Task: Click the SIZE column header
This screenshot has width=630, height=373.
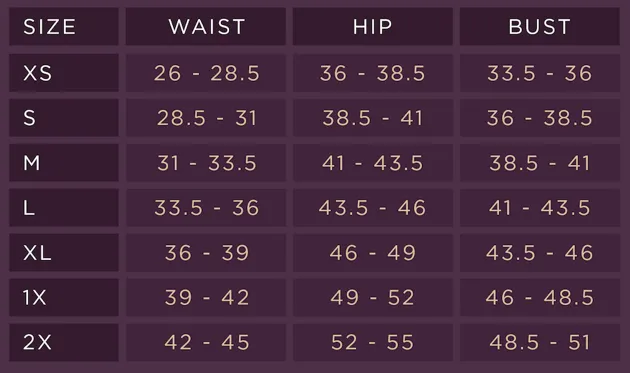Action: (x=64, y=27)
